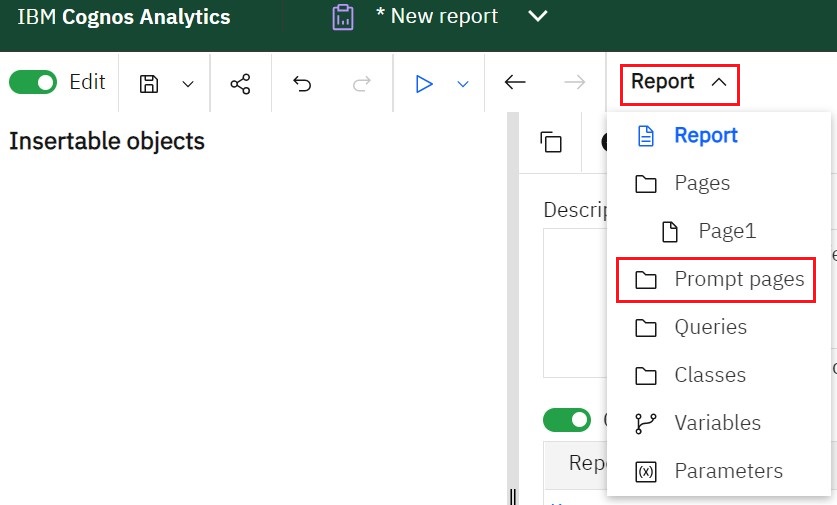Click the report clipboard icon in header
The width and height of the screenshot is (837, 505).
pyautogui.click(x=343, y=17)
